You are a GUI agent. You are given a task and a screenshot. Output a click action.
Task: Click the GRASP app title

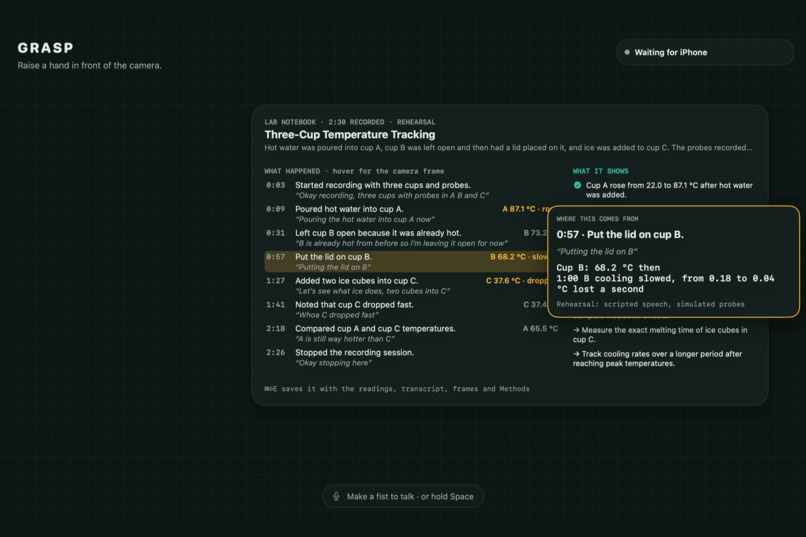click(x=46, y=48)
